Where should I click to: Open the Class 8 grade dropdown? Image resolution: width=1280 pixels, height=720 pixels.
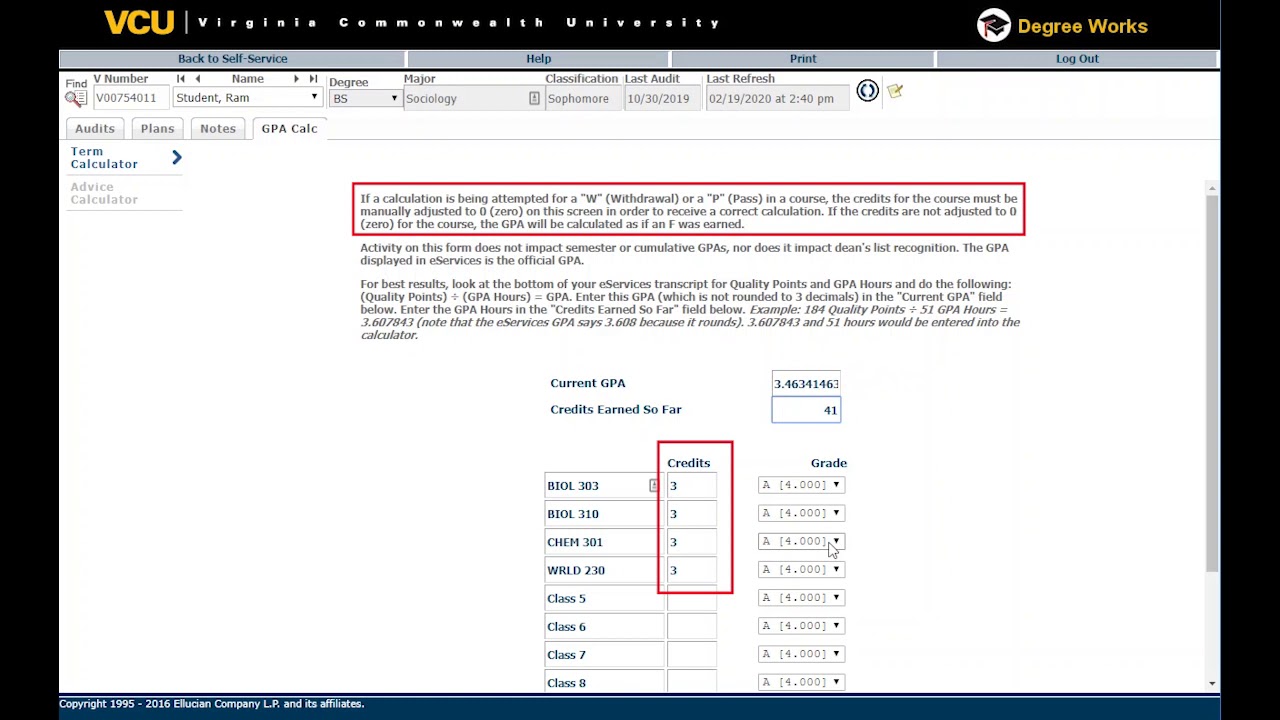tap(801, 681)
